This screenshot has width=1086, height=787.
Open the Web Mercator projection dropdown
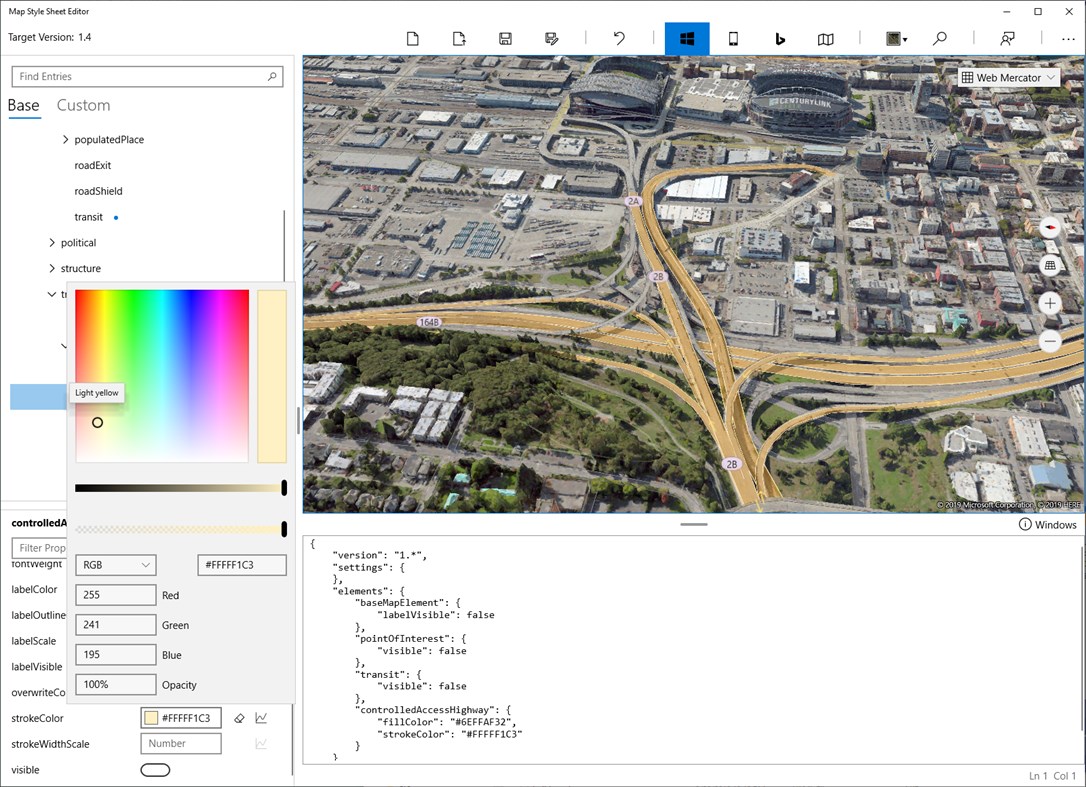pos(1008,78)
